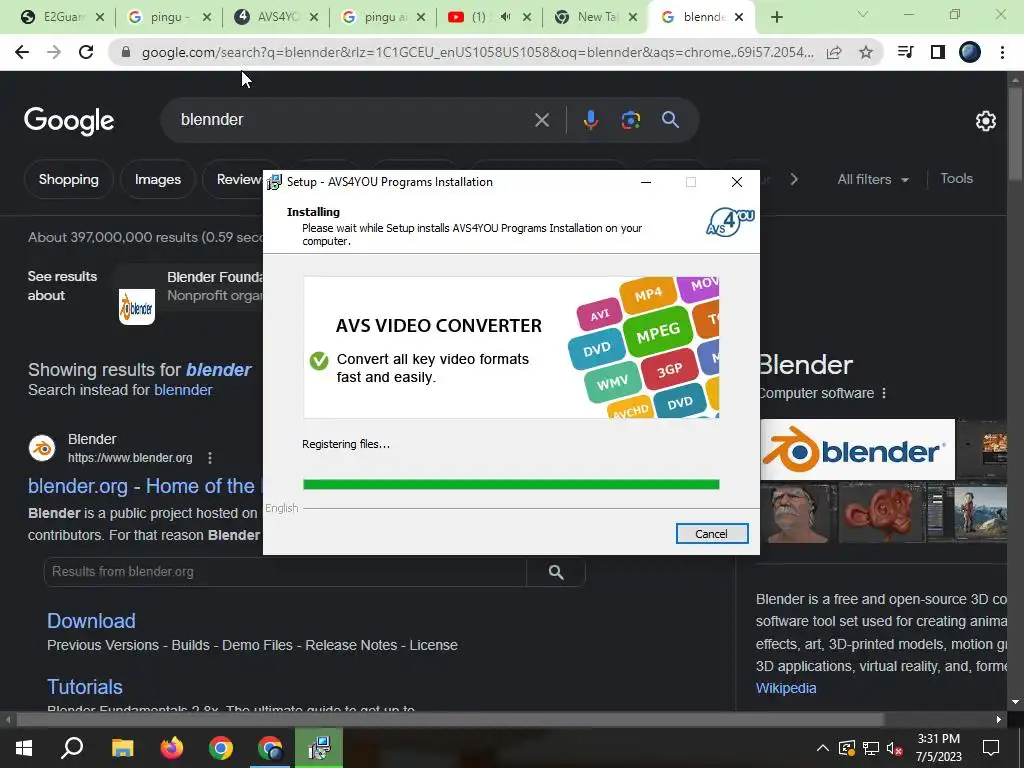Open Wikipedia link in knowledge panel

(x=786, y=688)
